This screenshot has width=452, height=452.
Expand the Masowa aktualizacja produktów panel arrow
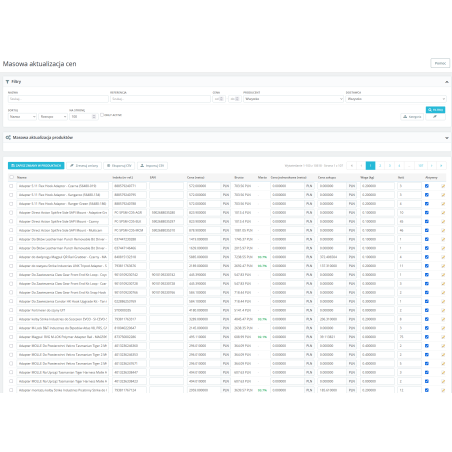(x=447, y=138)
